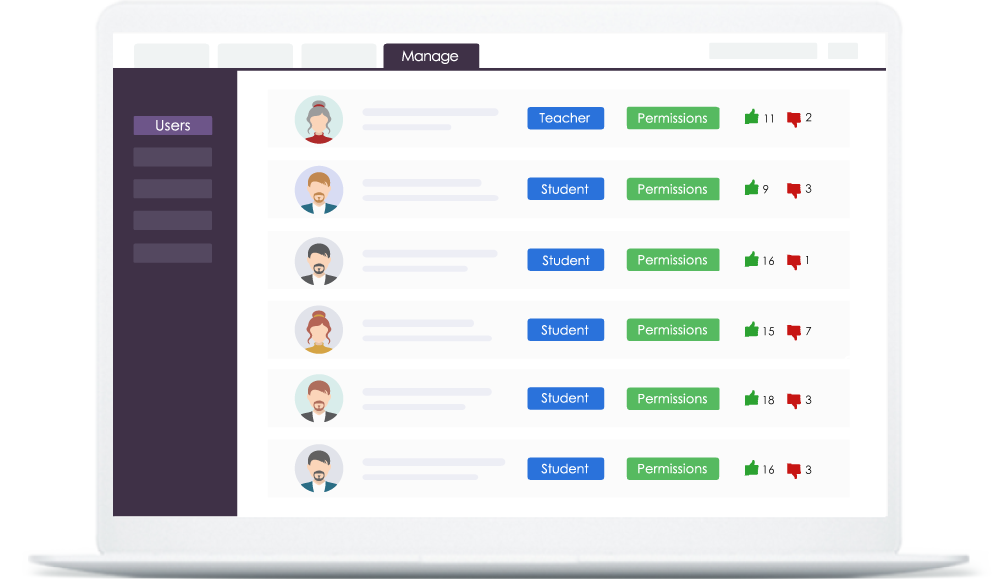Viewport: 997px width, 579px height.
Task: Click the Teacher role button
Action: (x=565, y=118)
